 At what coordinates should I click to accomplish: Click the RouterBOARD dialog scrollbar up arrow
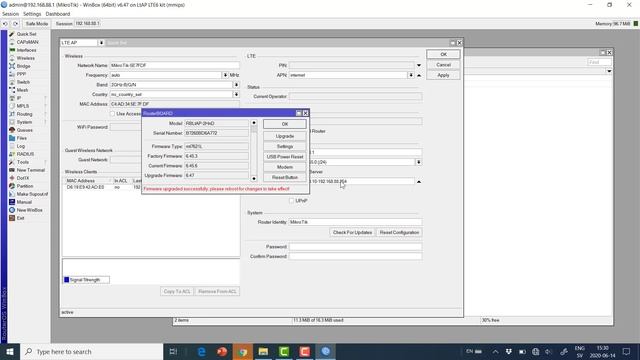[x=254, y=122]
